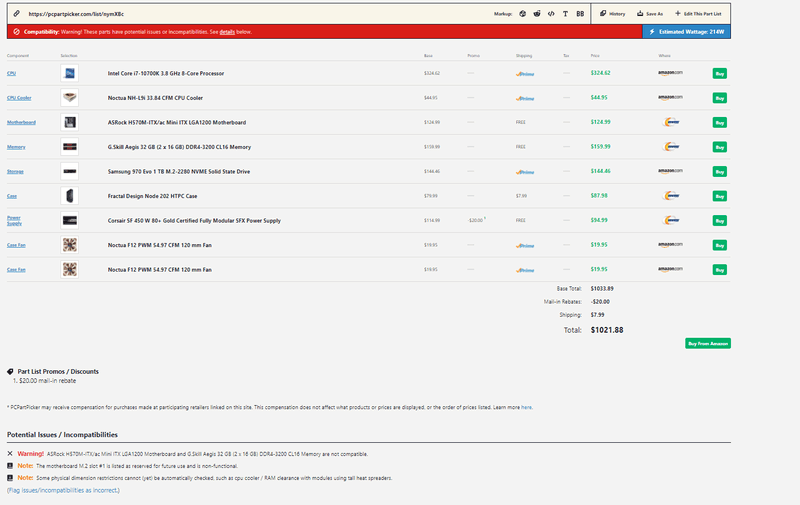Open Corsair SF 450 W power supply name
This screenshot has height=505, width=800.
coord(194,220)
